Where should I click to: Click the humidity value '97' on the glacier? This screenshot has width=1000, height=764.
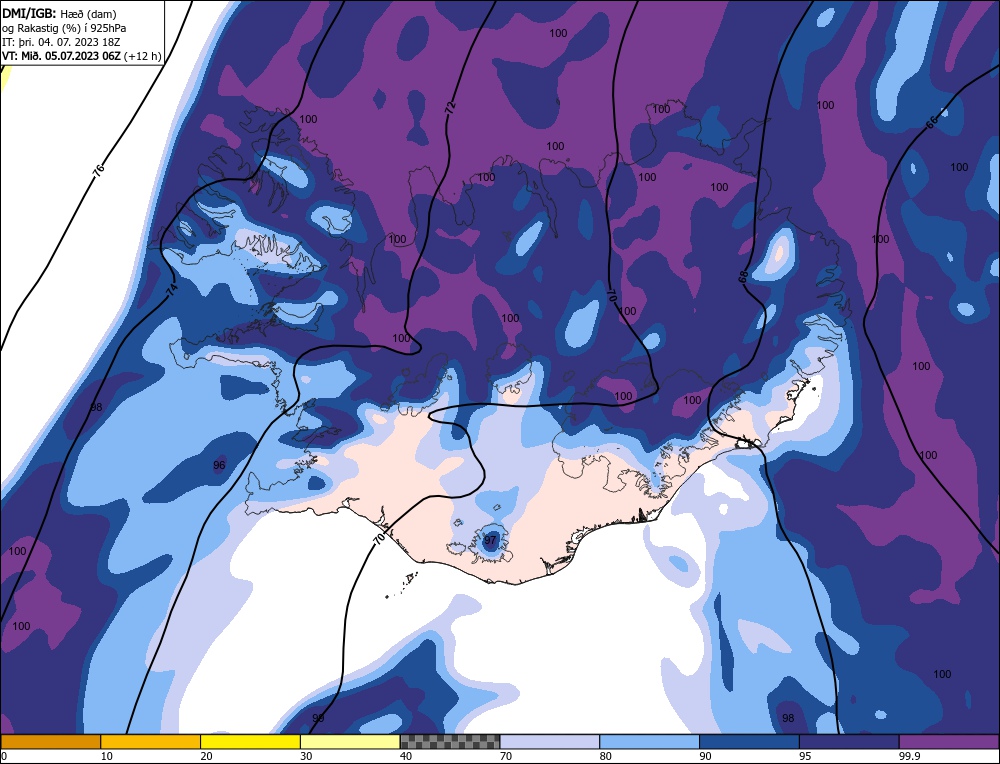pyautogui.click(x=490, y=540)
